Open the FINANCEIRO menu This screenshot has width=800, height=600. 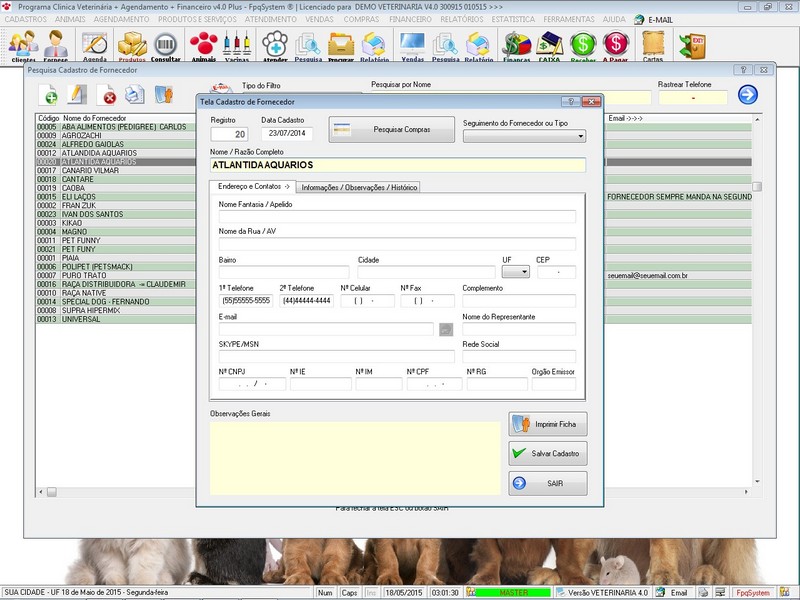pos(410,19)
